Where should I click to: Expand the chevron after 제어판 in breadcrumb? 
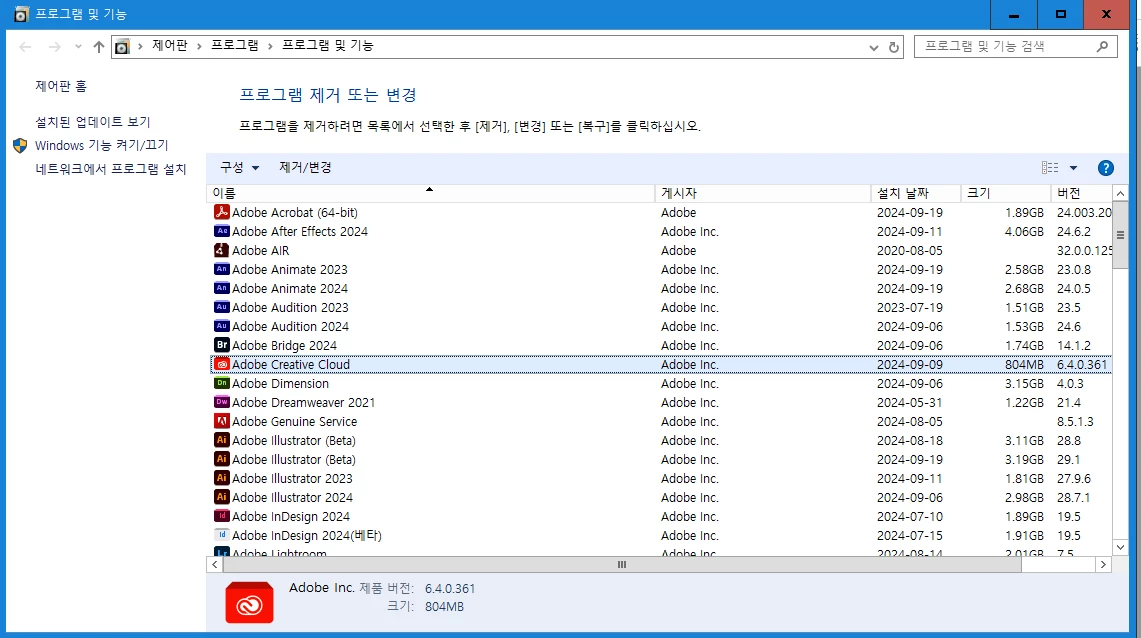(199, 46)
